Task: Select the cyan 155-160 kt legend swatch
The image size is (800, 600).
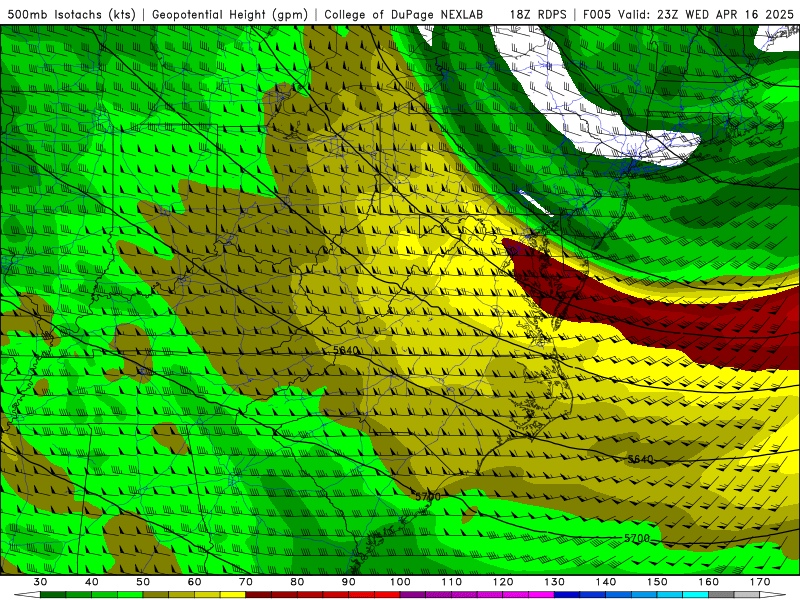Action: click(x=696, y=595)
